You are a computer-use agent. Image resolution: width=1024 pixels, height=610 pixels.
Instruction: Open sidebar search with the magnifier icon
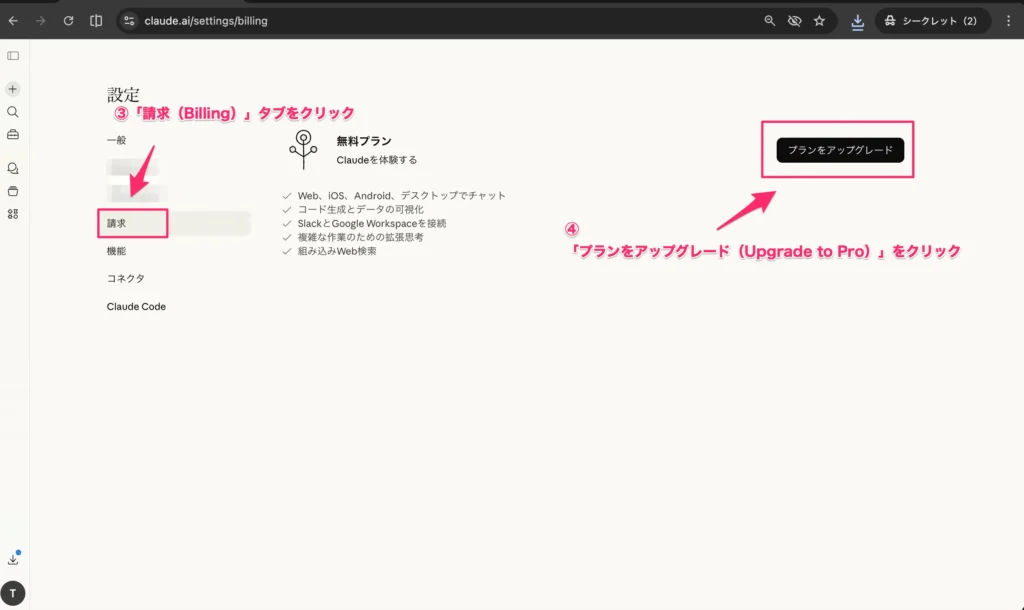point(12,112)
